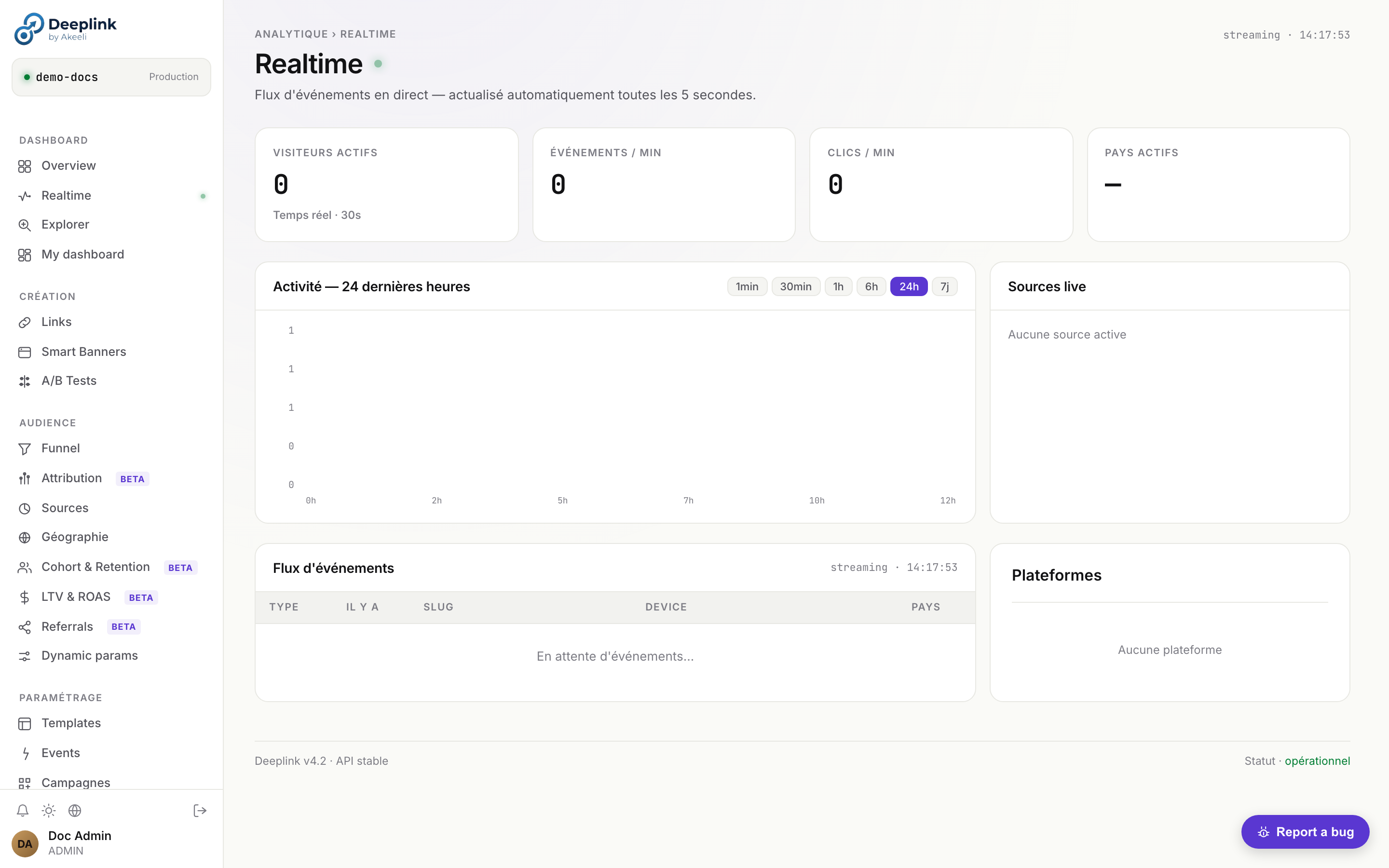Click the Deeplink logo icon
This screenshot has height=868, width=1389.
[29, 29]
